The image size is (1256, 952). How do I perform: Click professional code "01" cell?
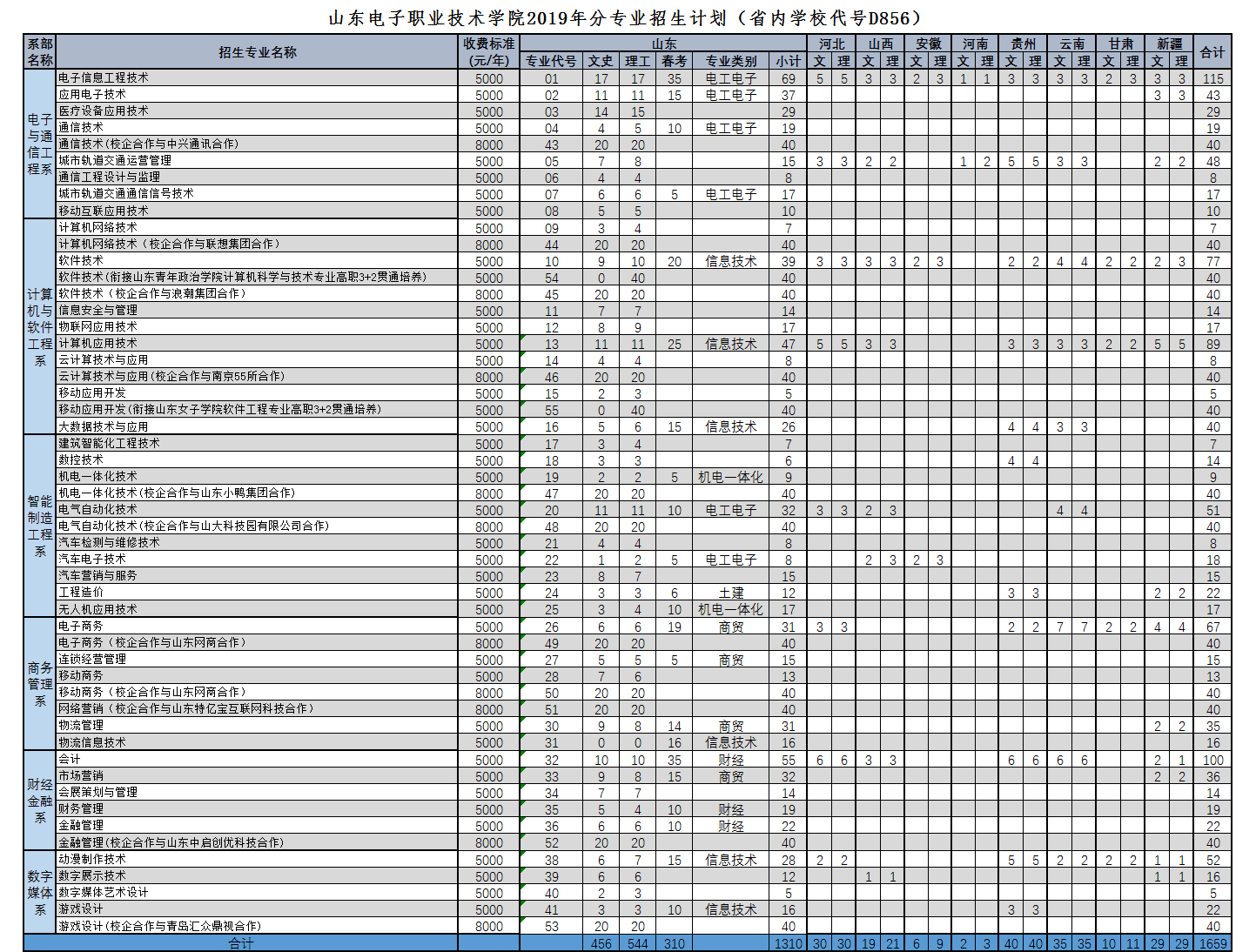[x=551, y=78]
